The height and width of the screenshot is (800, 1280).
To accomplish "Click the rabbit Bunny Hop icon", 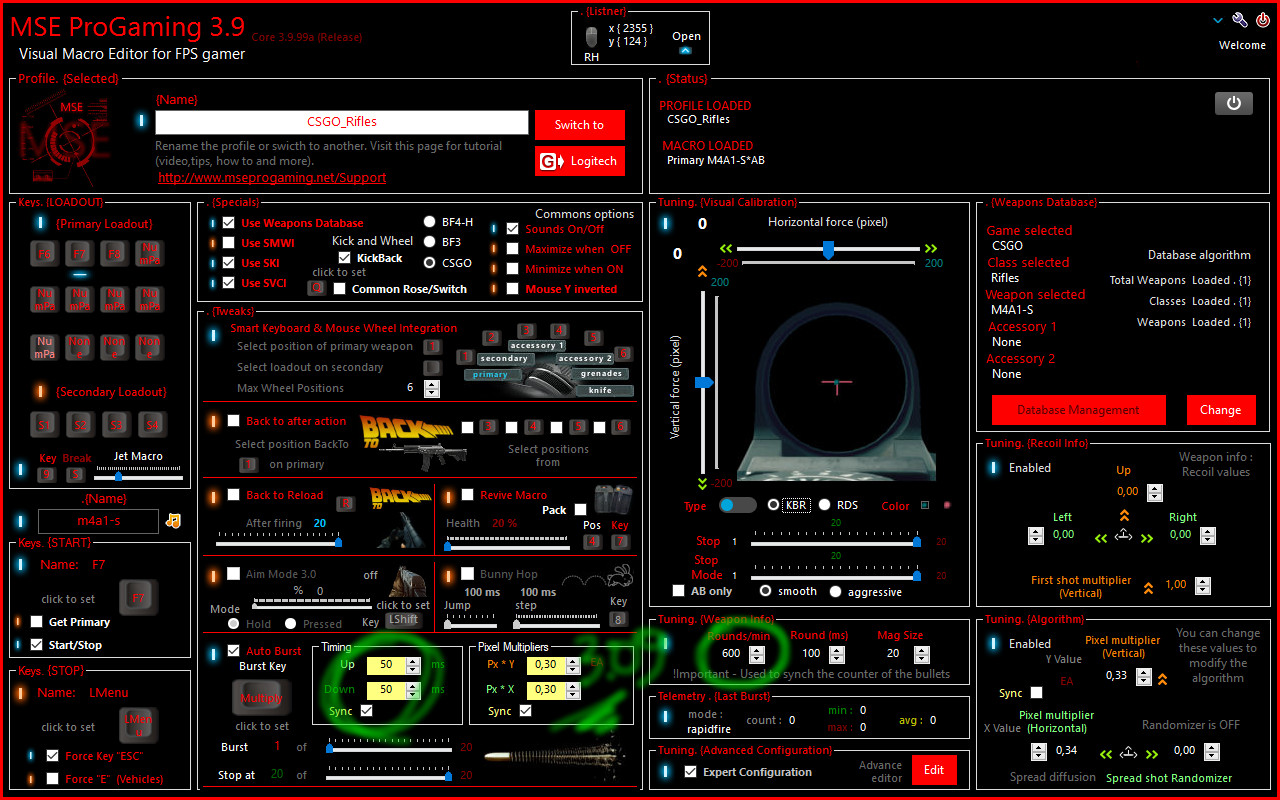I will (621, 575).
